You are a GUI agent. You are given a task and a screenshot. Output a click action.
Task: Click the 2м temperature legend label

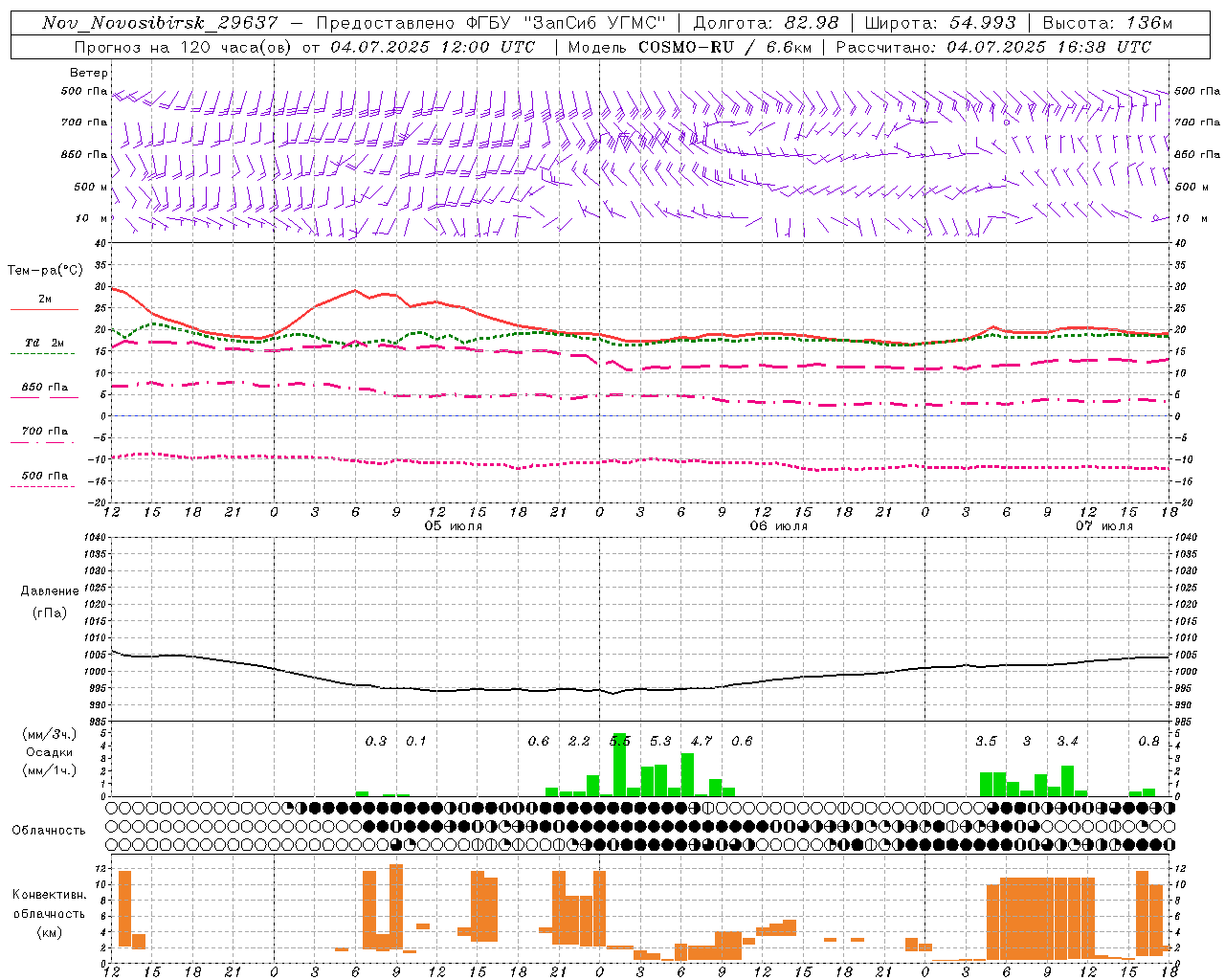tap(45, 300)
